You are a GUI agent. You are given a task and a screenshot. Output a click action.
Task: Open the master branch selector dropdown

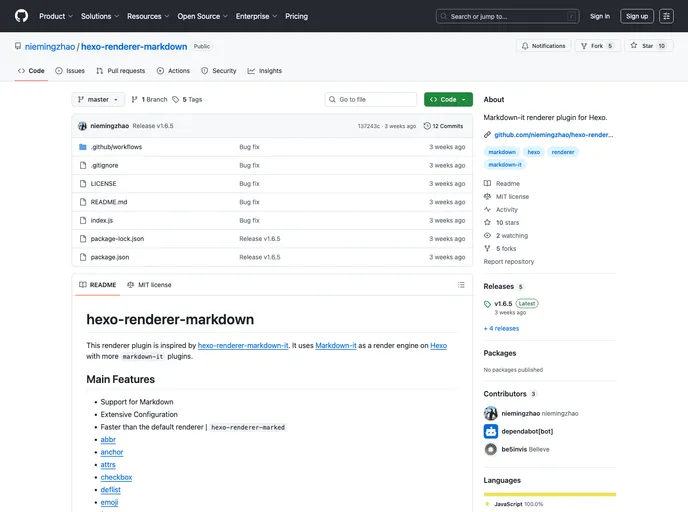tap(98, 100)
